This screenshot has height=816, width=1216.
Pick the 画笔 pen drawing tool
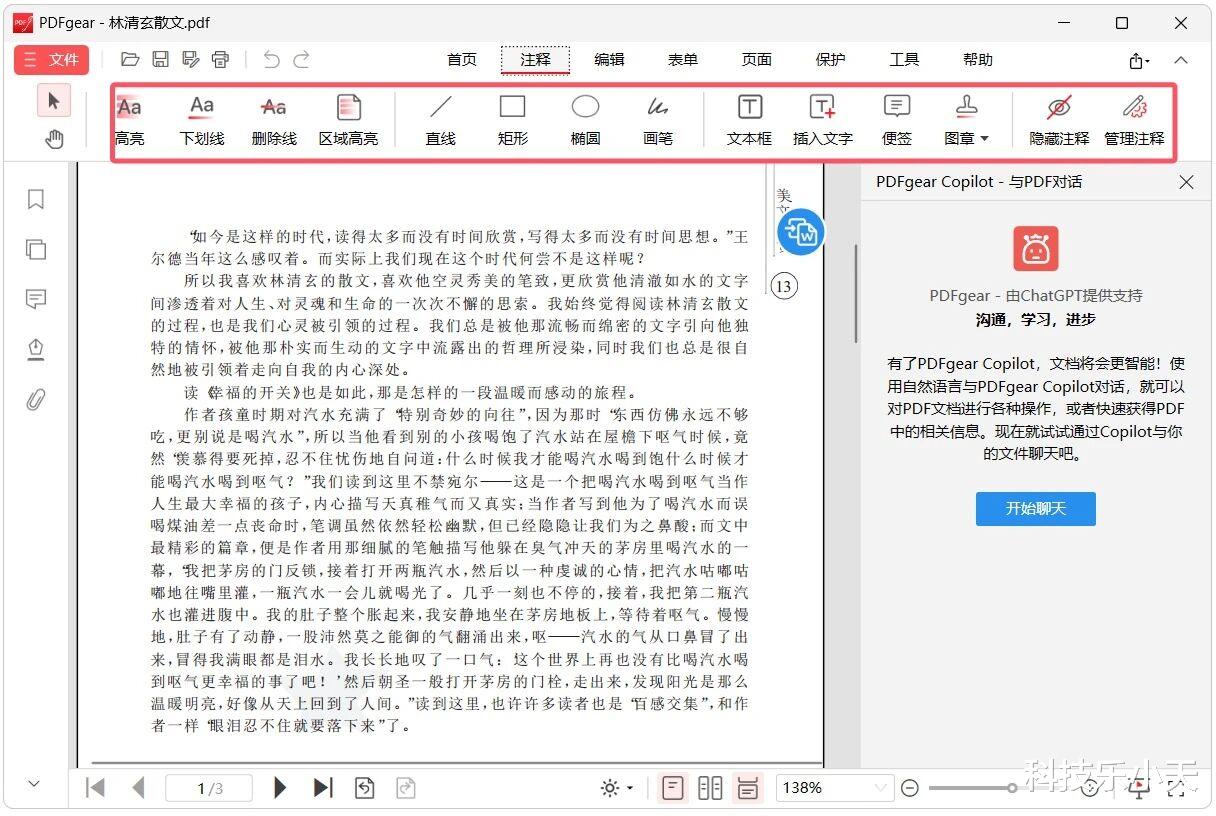pyautogui.click(x=658, y=120)
